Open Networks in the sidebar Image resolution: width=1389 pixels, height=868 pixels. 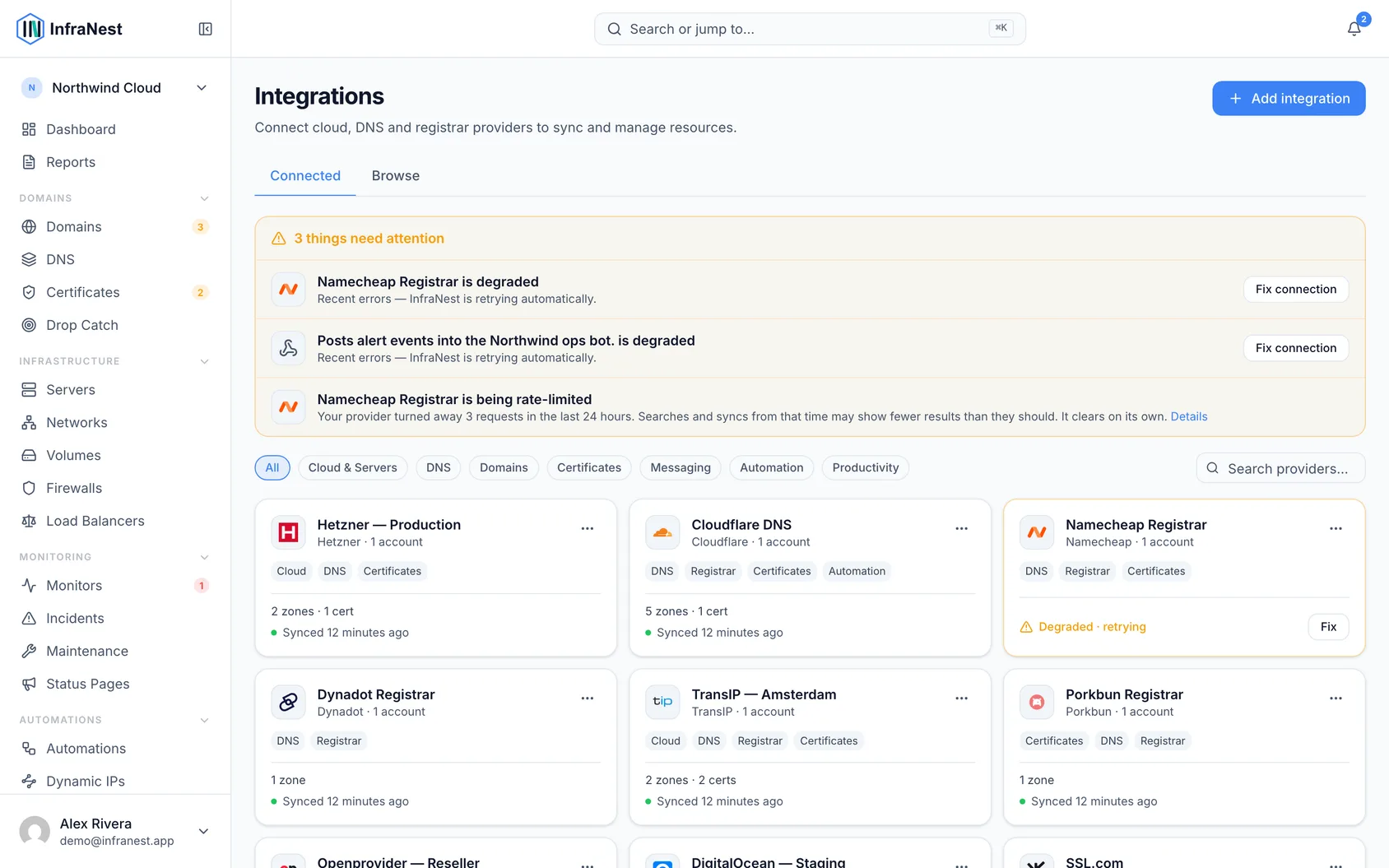click(115, 423)
